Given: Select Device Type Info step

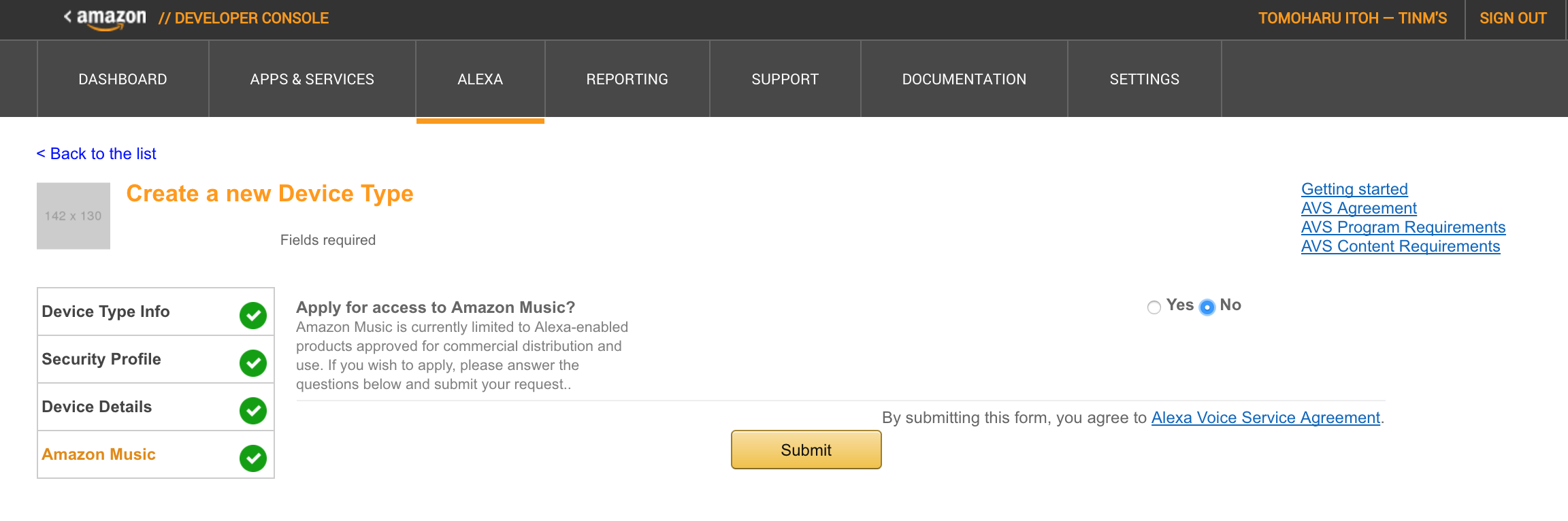Looking at the screenshot, I should (156, 312).
